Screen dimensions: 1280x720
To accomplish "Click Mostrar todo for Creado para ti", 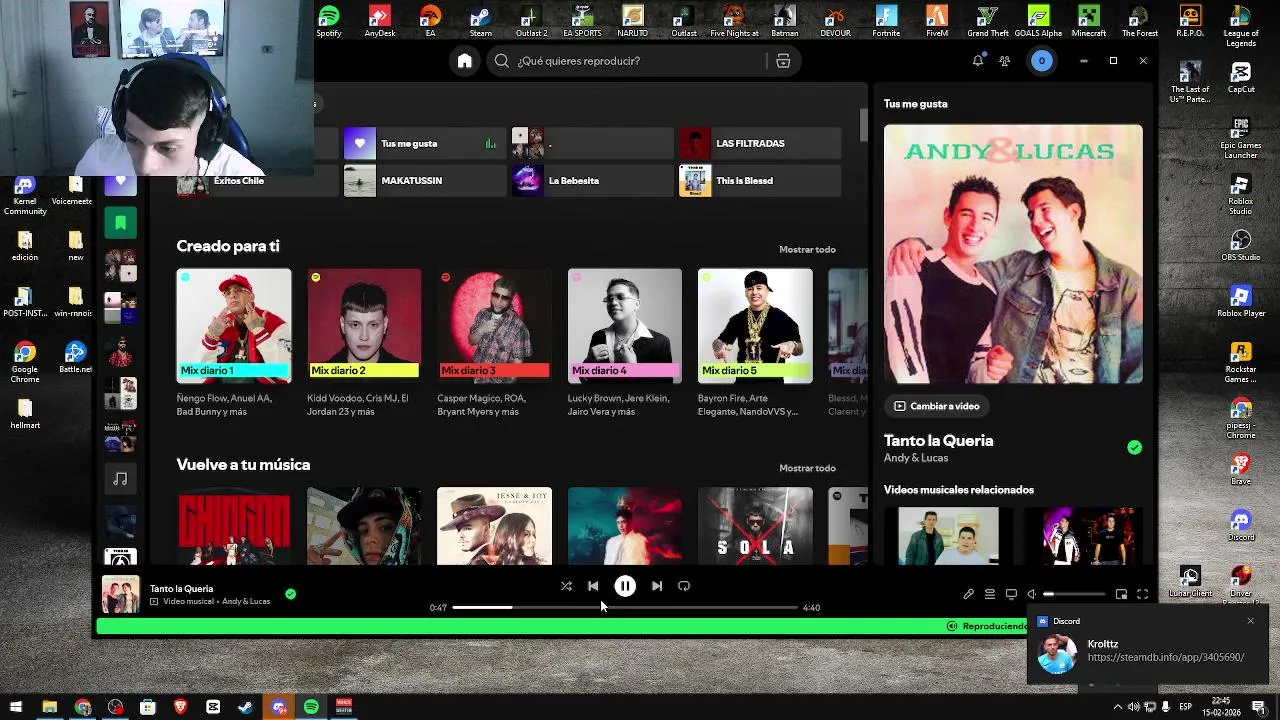I will pos(807,249).
